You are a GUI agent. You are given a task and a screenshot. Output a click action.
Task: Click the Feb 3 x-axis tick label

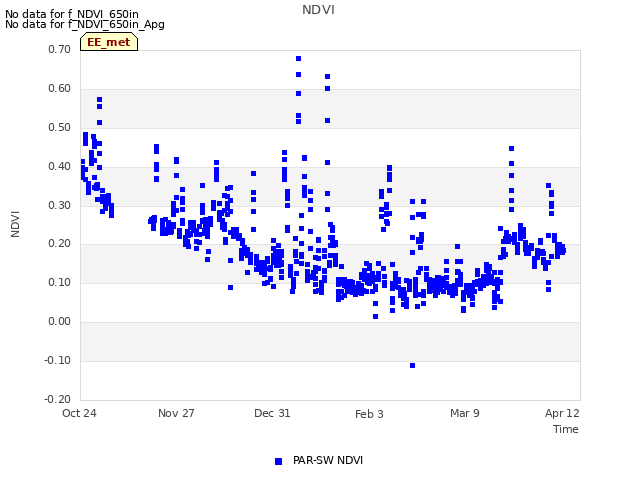tap(369, 414)
